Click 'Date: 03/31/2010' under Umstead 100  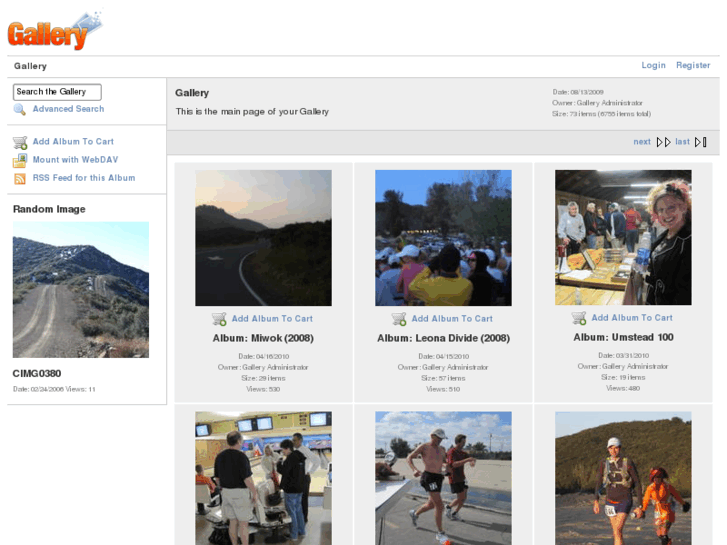click(x=623, y=356)
